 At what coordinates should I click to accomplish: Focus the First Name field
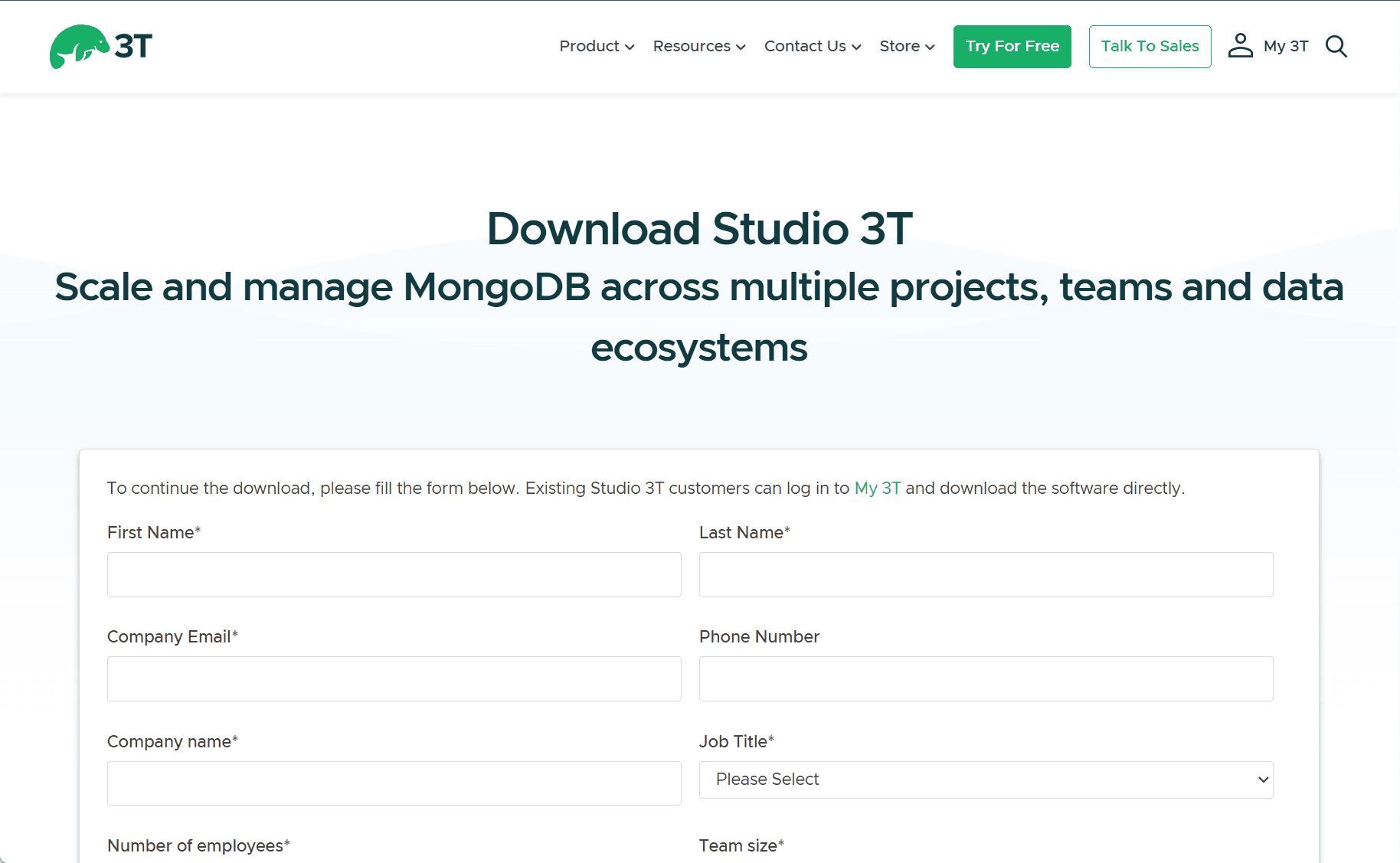tap(394, 574)
